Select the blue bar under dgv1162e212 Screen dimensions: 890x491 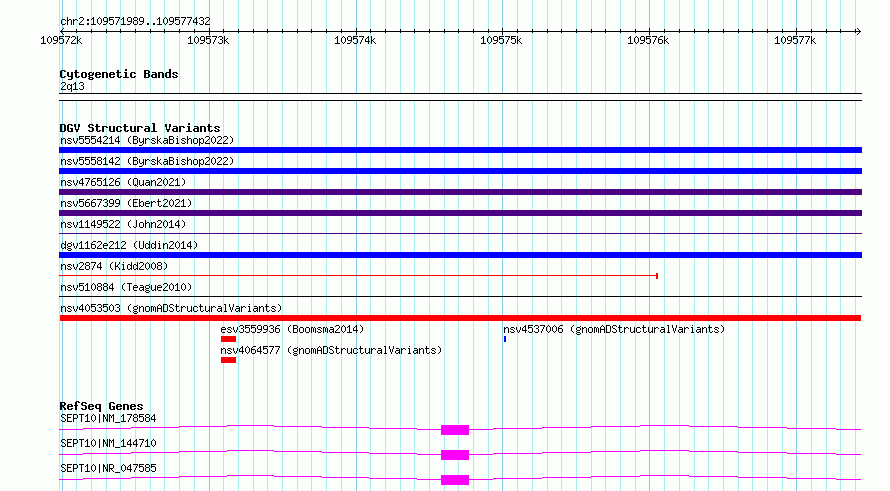[460, 255]
